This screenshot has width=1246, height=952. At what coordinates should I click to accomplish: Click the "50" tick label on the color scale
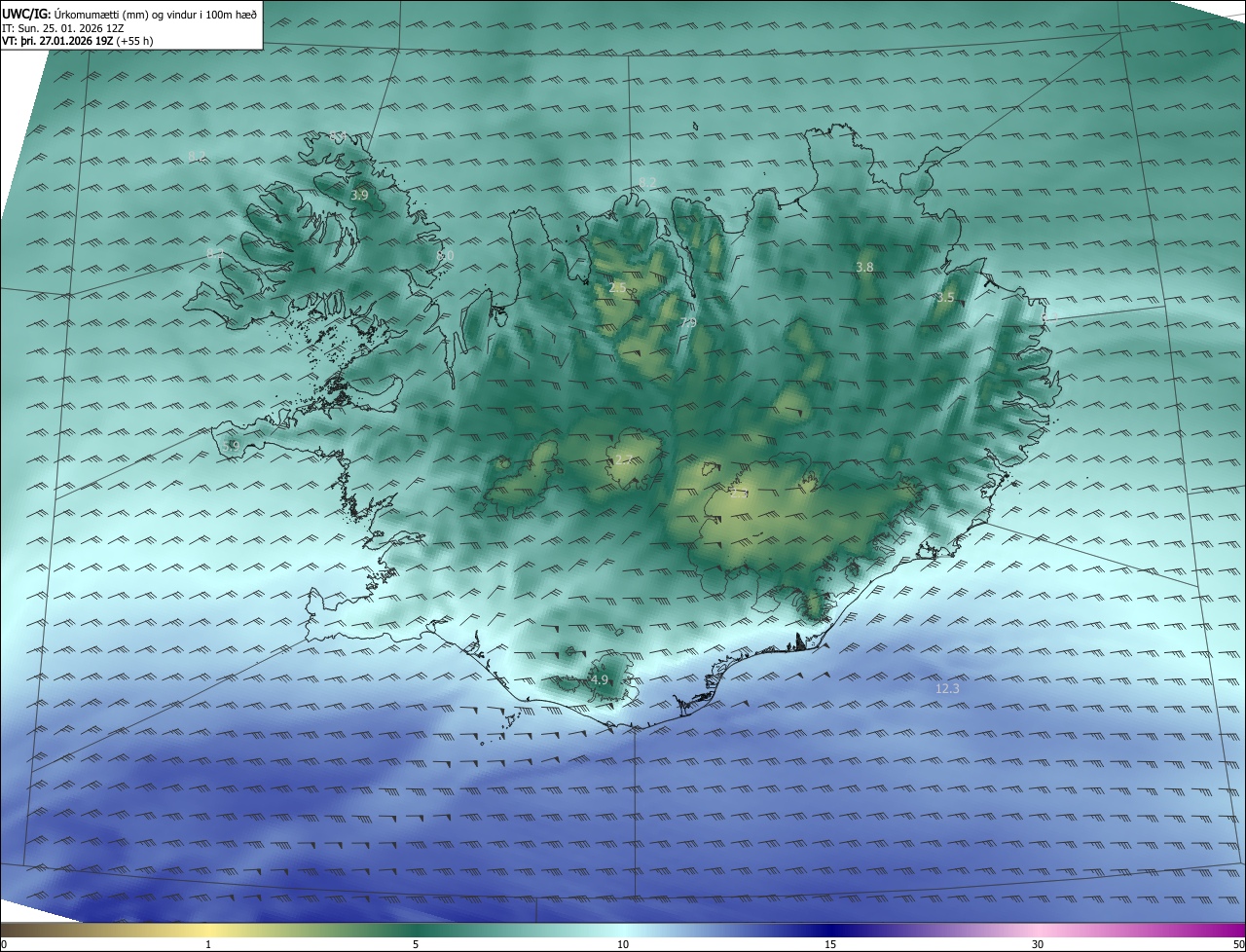coord(1238,945)
